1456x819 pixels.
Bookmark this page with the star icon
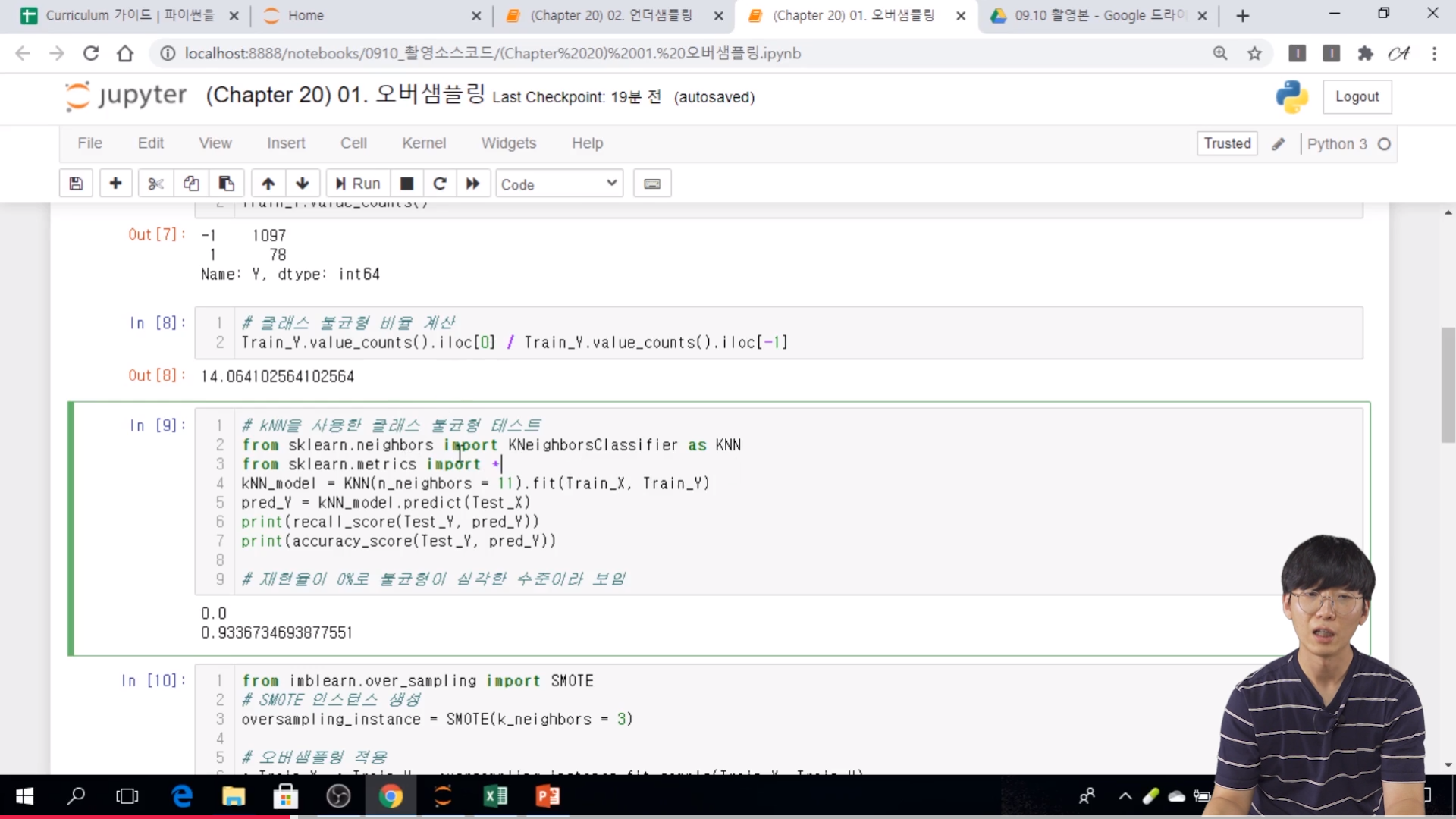pyautogui.click(x=1255, y=53)
